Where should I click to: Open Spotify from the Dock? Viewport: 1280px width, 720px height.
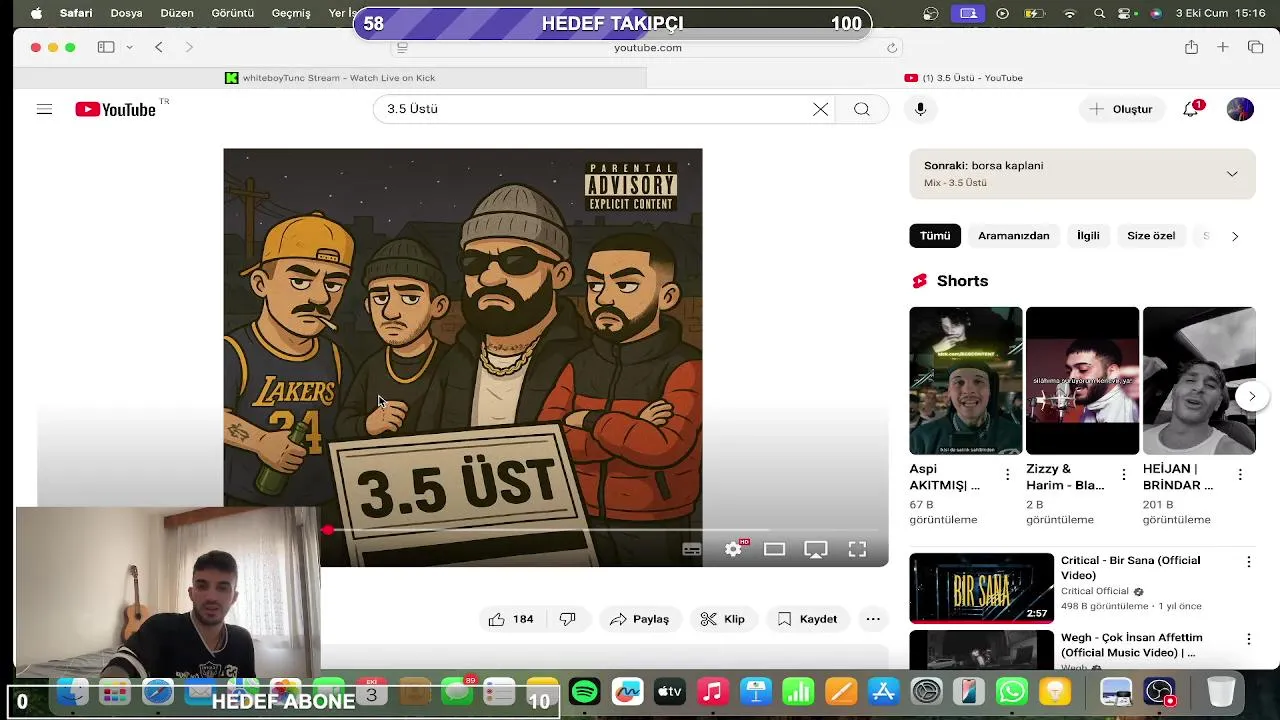(x=585, y=691)
